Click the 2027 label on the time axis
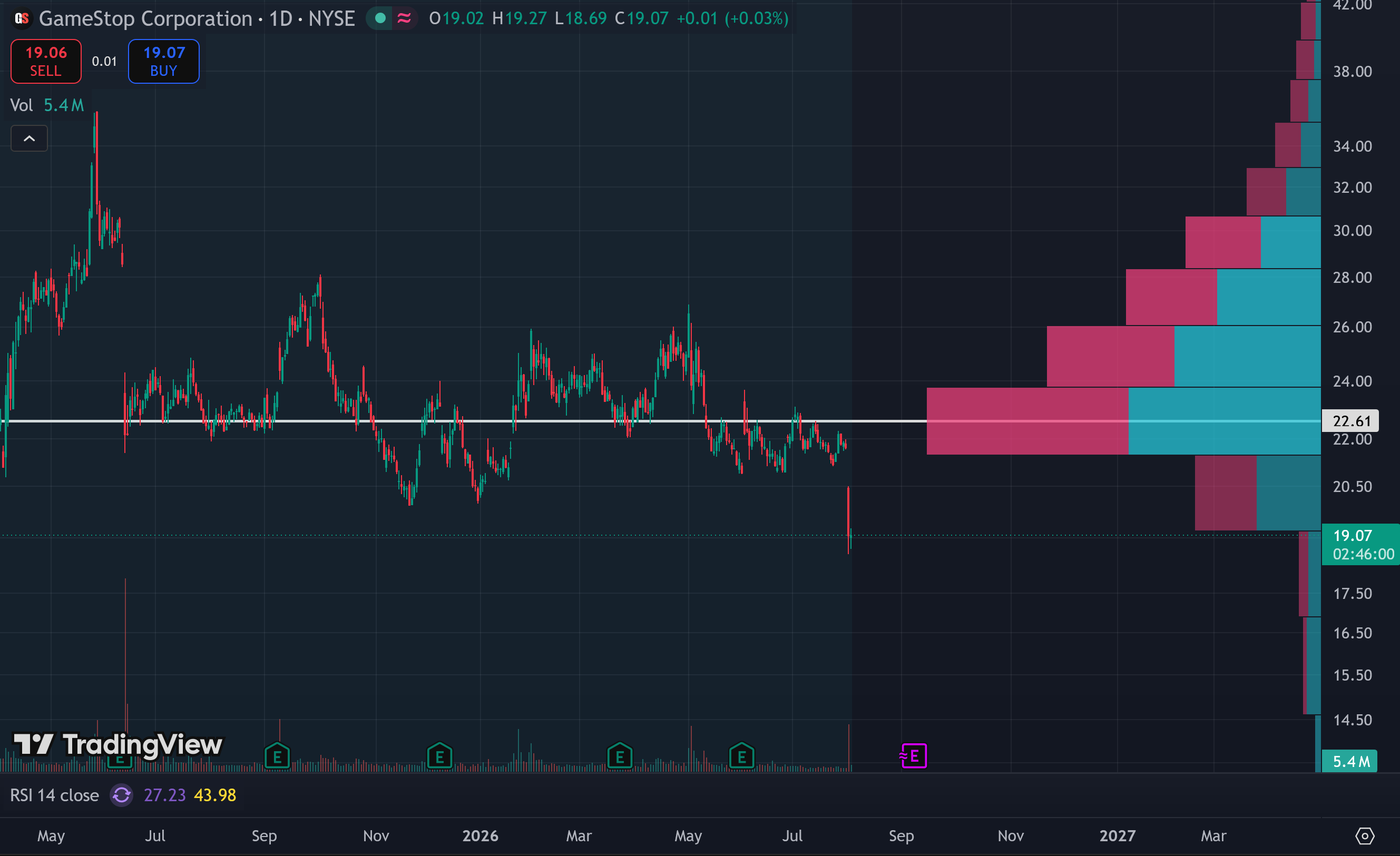 click(x=1117, y=835)
